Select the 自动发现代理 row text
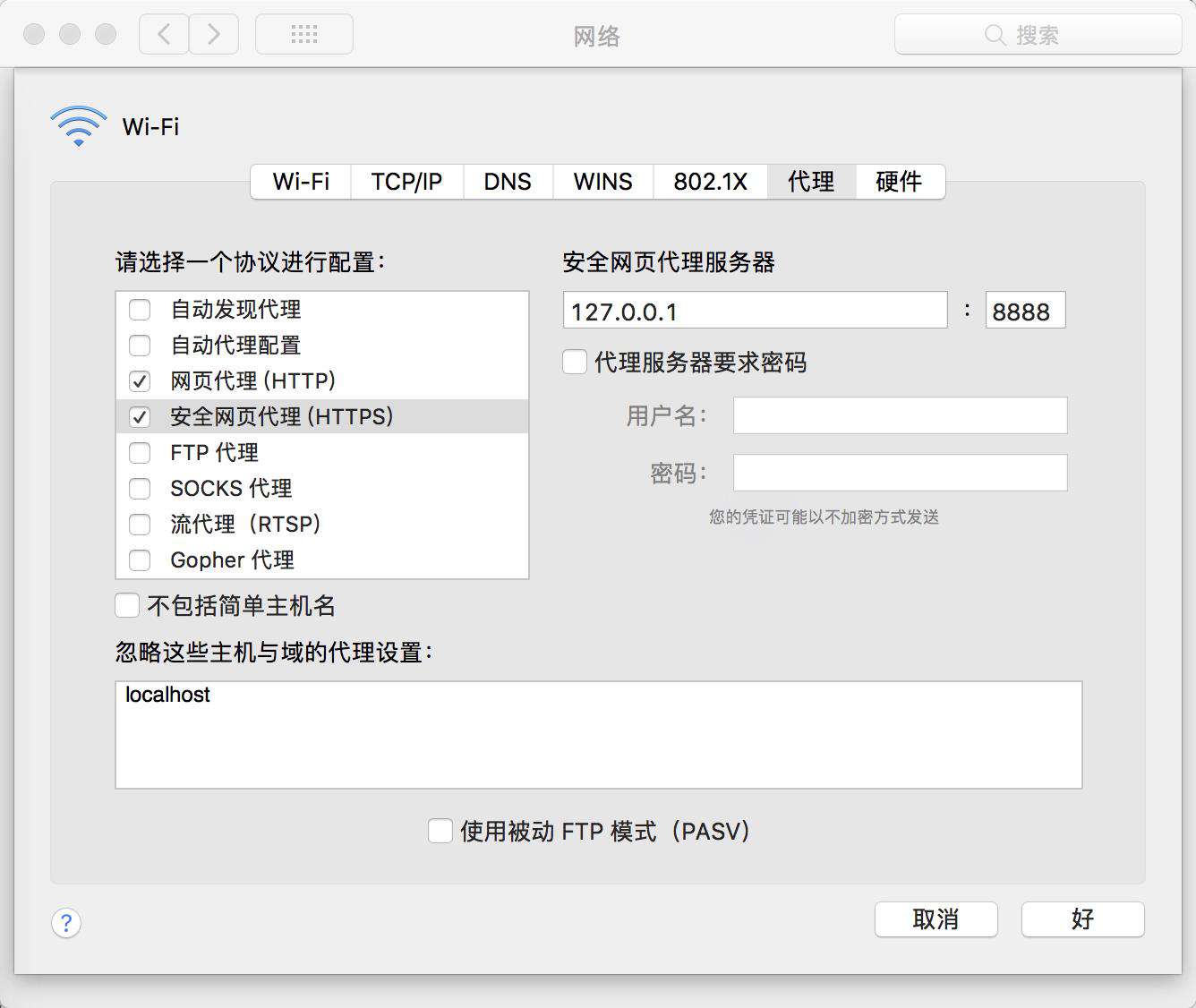 pyautogui.click(x=235, y=310)
